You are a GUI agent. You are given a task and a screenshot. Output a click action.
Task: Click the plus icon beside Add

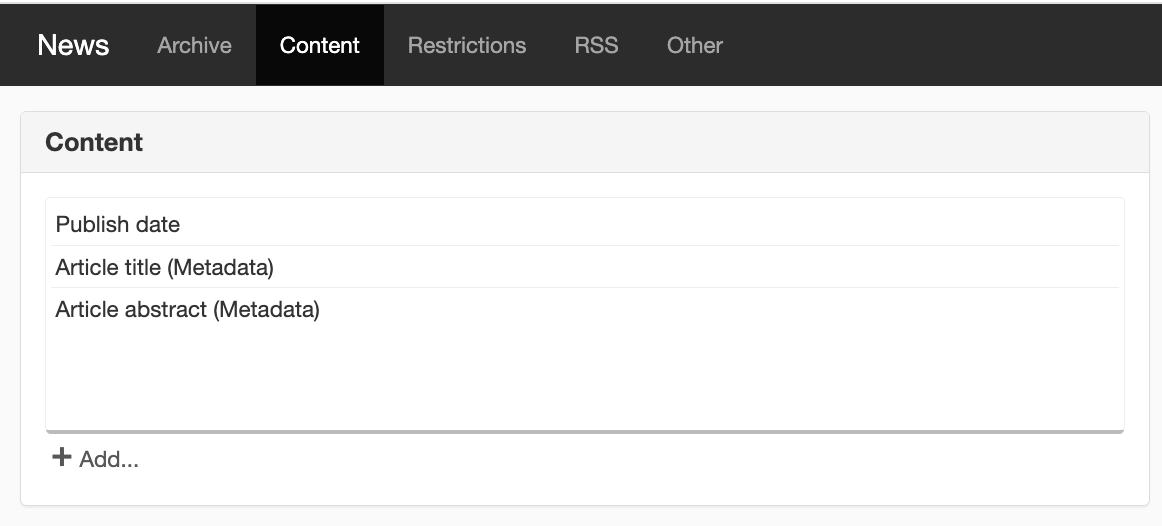coord(62,458)
